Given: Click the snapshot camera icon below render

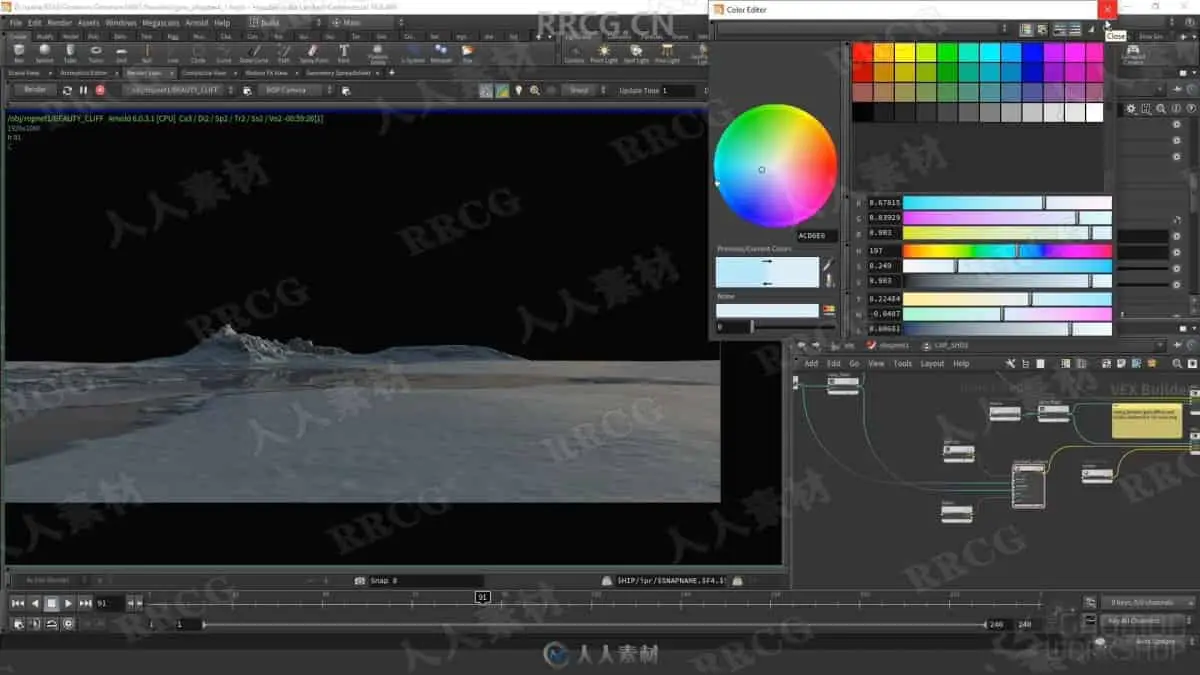Looking at the screenshot, I should pos(359,581).
